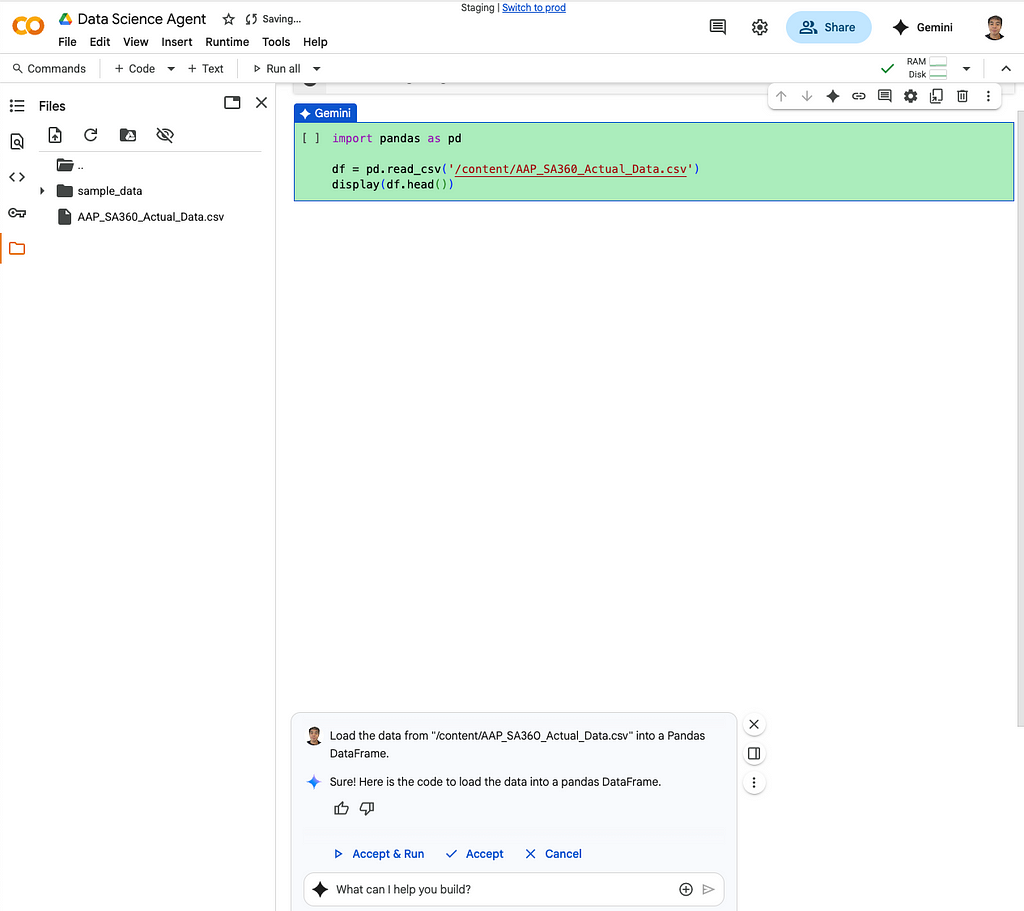The width and height of the screenshot is (1024, 911).
Task: Click Run all
Action: [276, 69]
